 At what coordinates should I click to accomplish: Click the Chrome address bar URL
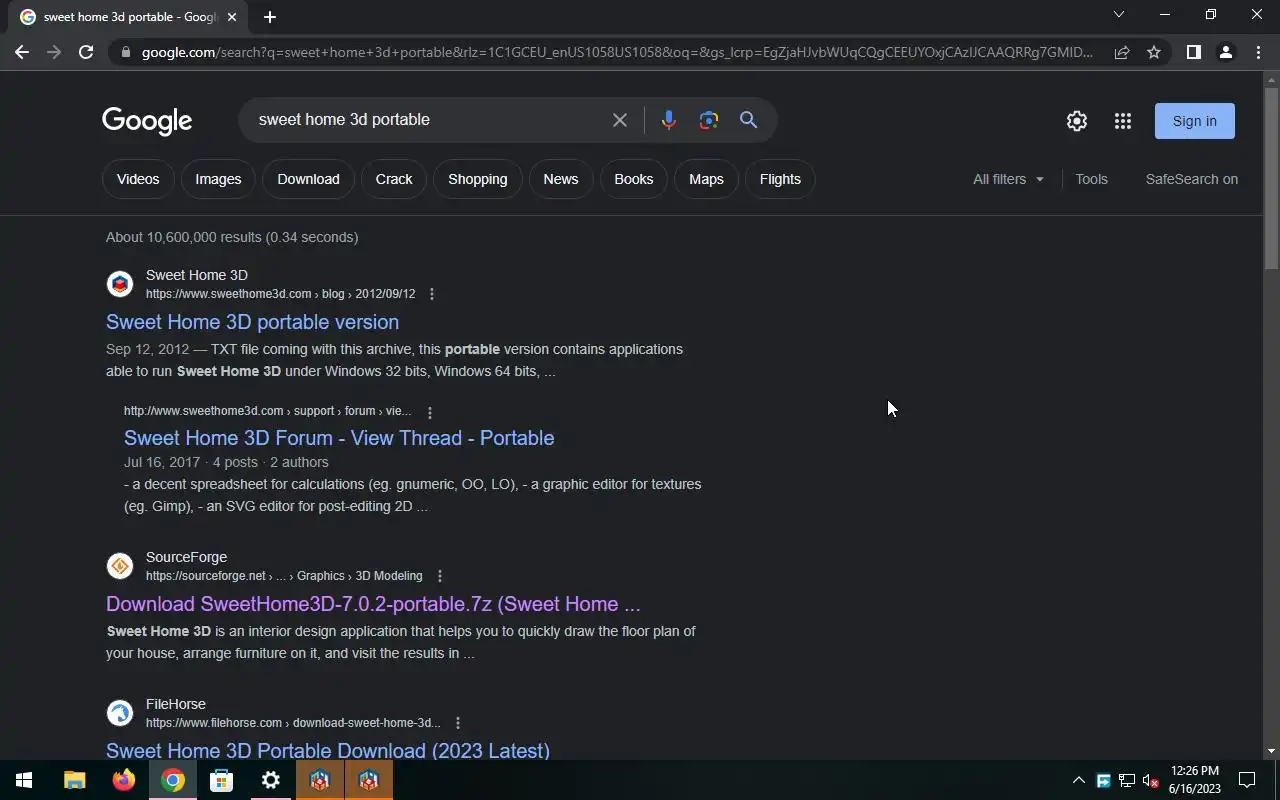pos(617,52)
